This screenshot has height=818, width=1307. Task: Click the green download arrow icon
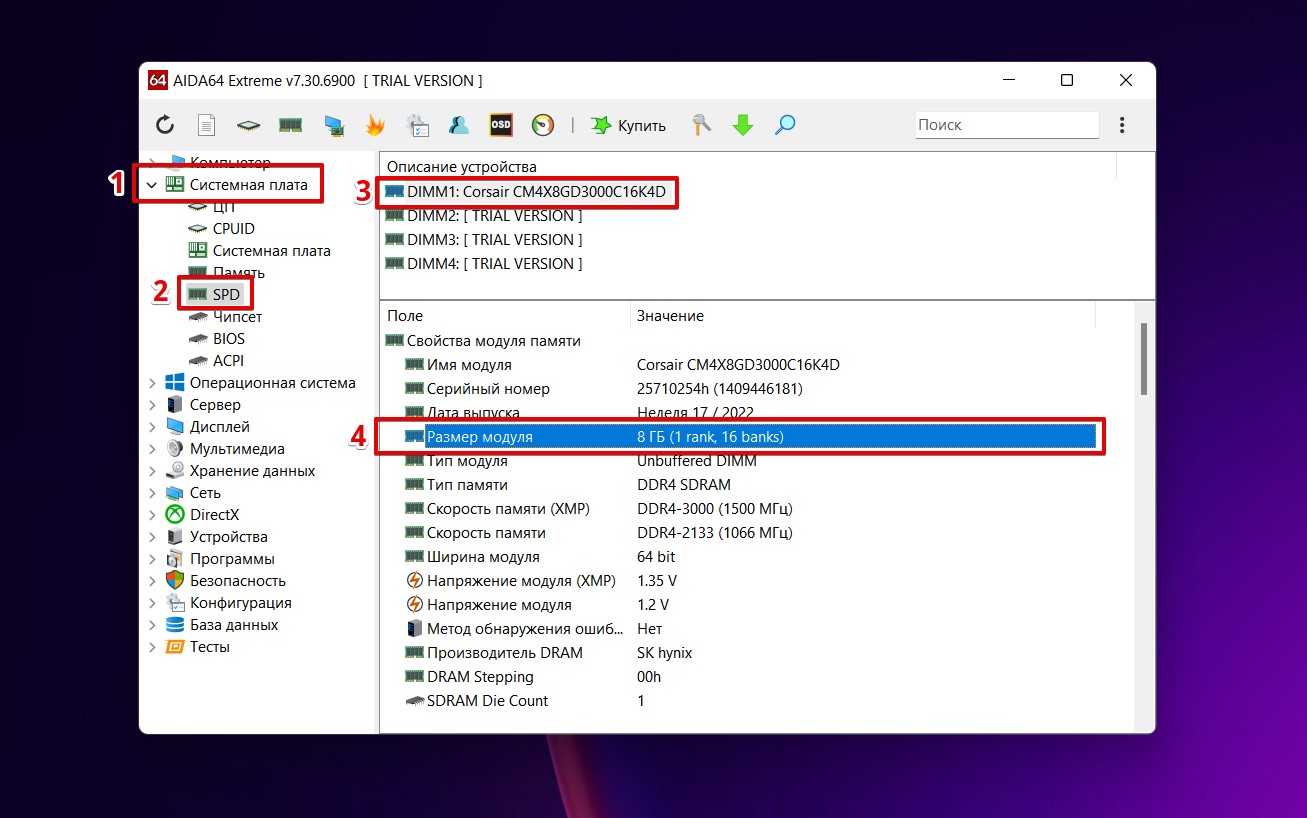click(743, 125)
